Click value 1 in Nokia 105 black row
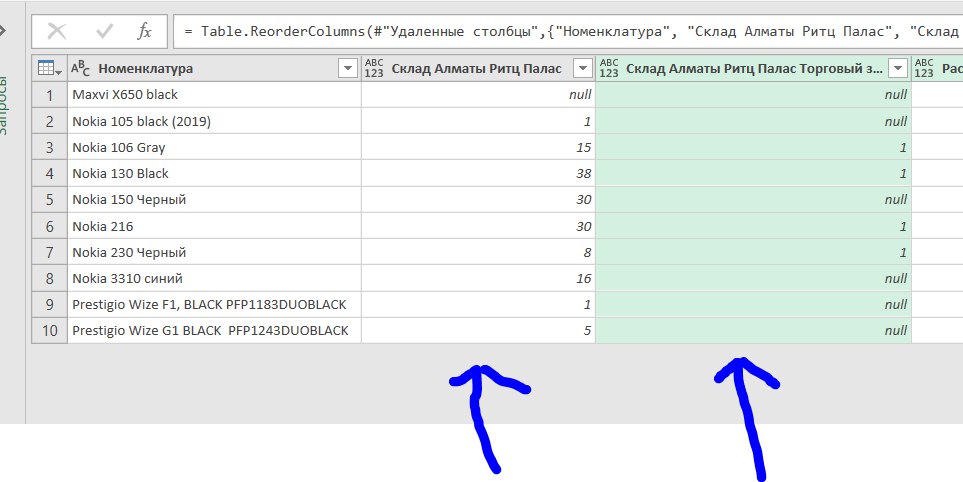This screenshot has height=482, width=963. 478,122
